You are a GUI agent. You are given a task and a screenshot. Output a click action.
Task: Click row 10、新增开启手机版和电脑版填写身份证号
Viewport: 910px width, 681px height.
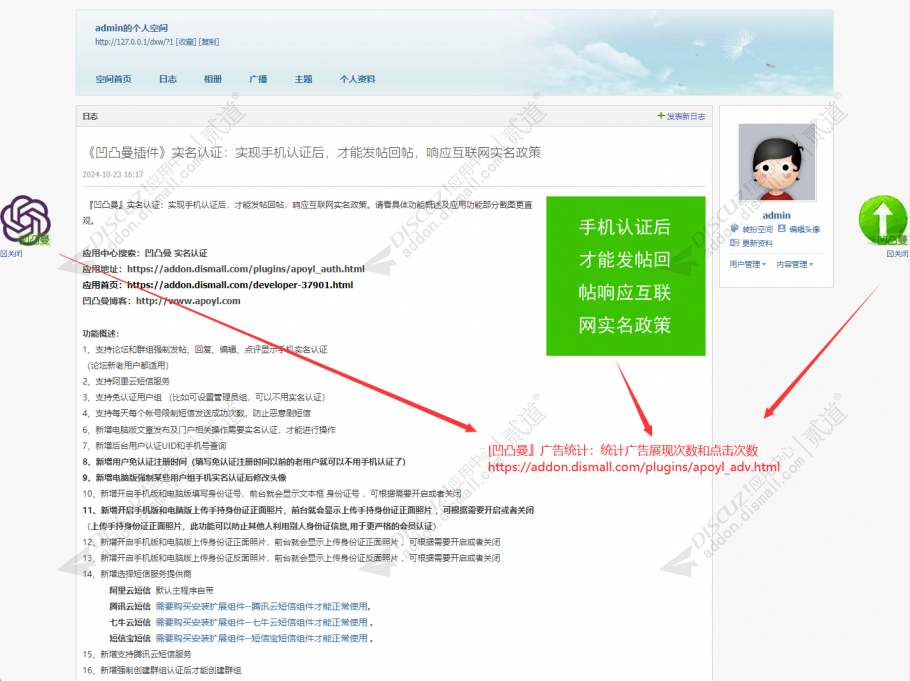tap(272, 493)
